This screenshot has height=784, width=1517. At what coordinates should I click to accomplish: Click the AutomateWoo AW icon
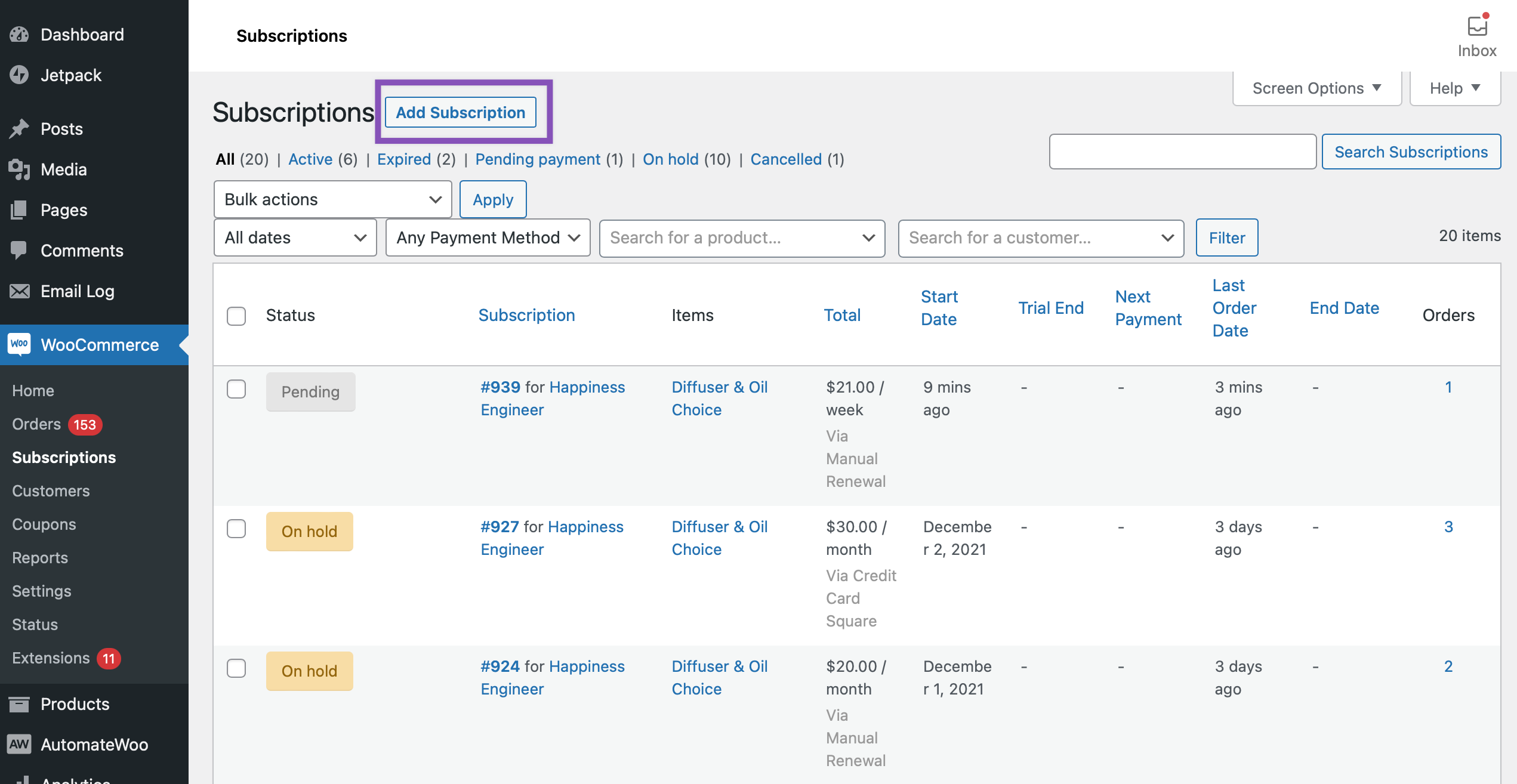pyautogui.click(x=19, y=745)
